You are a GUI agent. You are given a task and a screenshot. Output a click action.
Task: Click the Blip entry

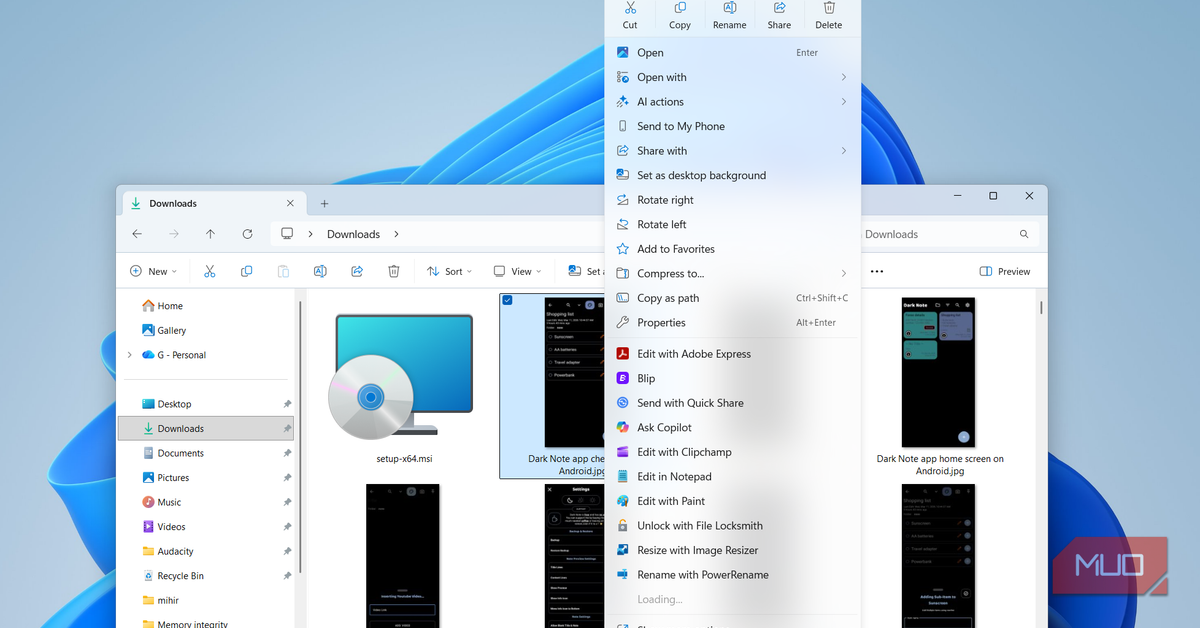click(x=732, y=378)
